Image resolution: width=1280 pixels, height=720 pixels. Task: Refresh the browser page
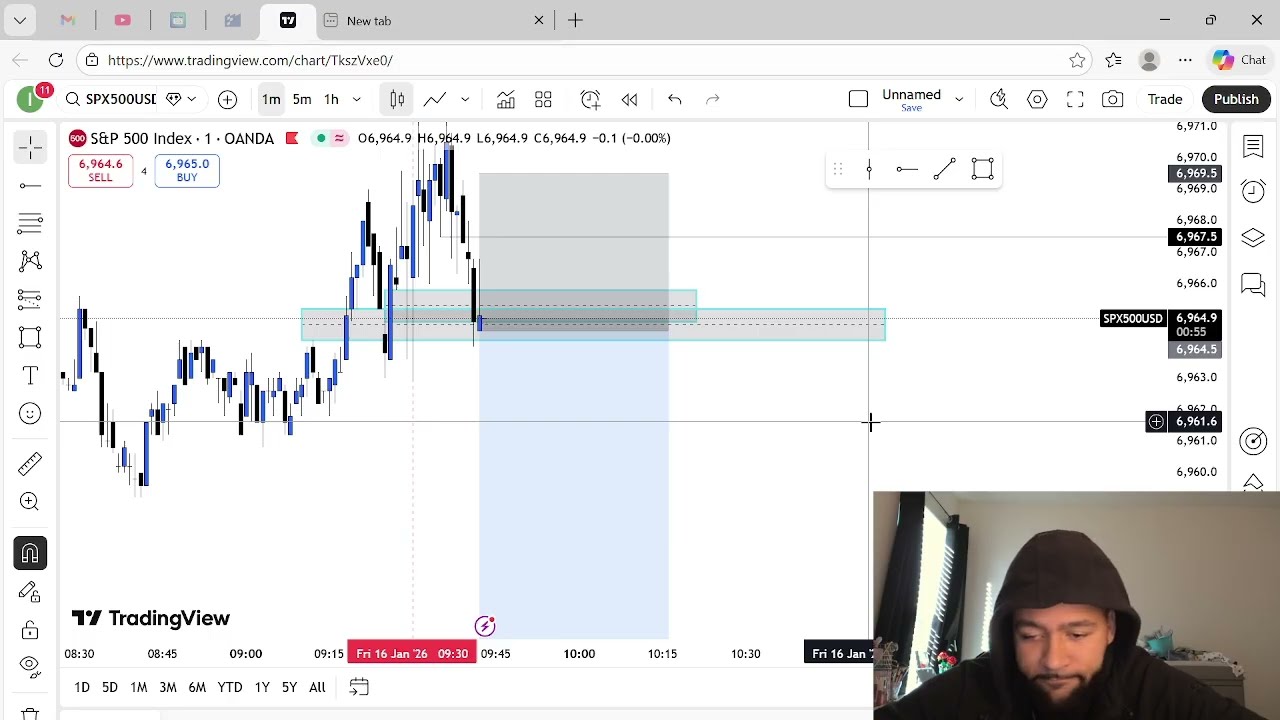(56, 60)
